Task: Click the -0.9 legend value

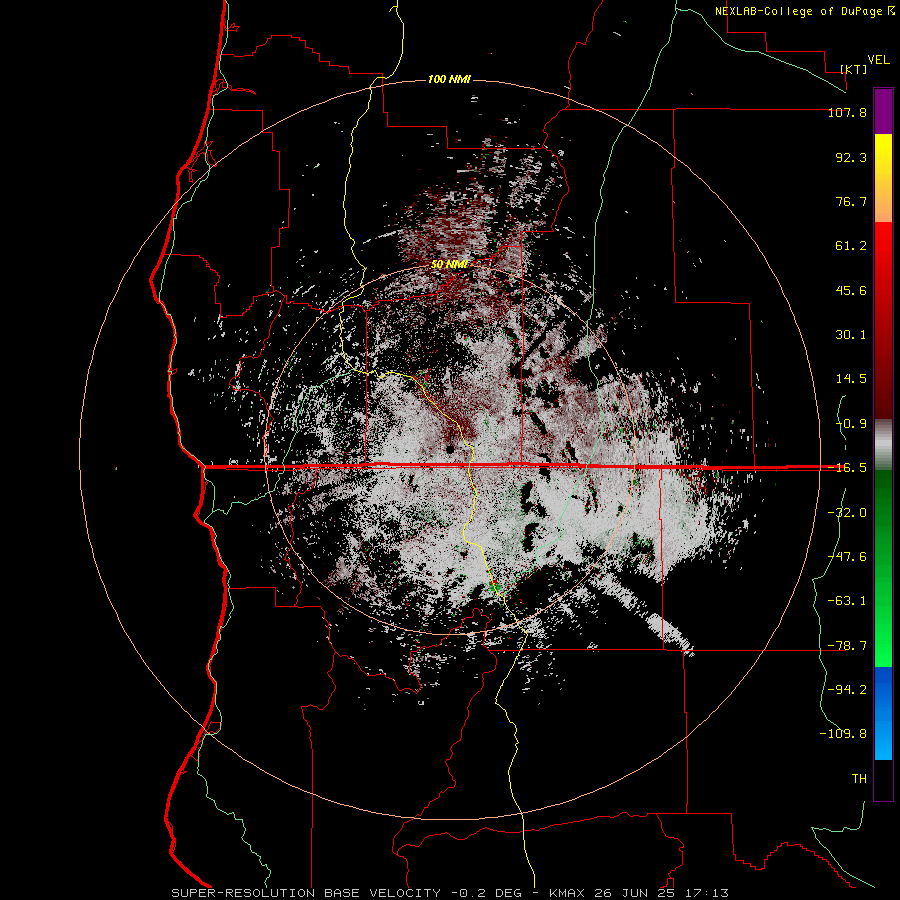Action: 851,424
